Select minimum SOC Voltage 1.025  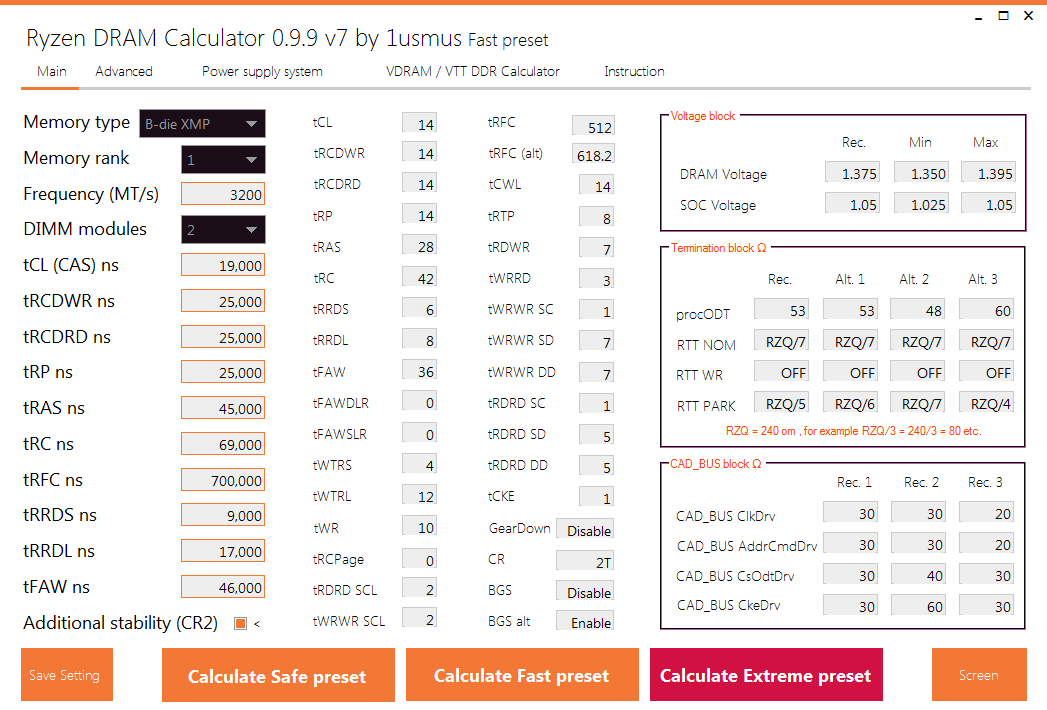(921, 204)
